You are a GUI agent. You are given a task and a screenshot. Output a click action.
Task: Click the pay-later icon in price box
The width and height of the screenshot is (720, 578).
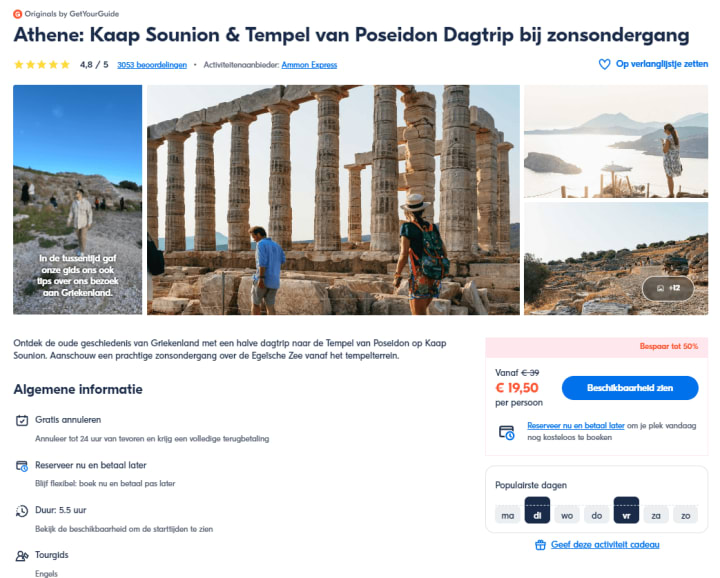click(506, 432)
